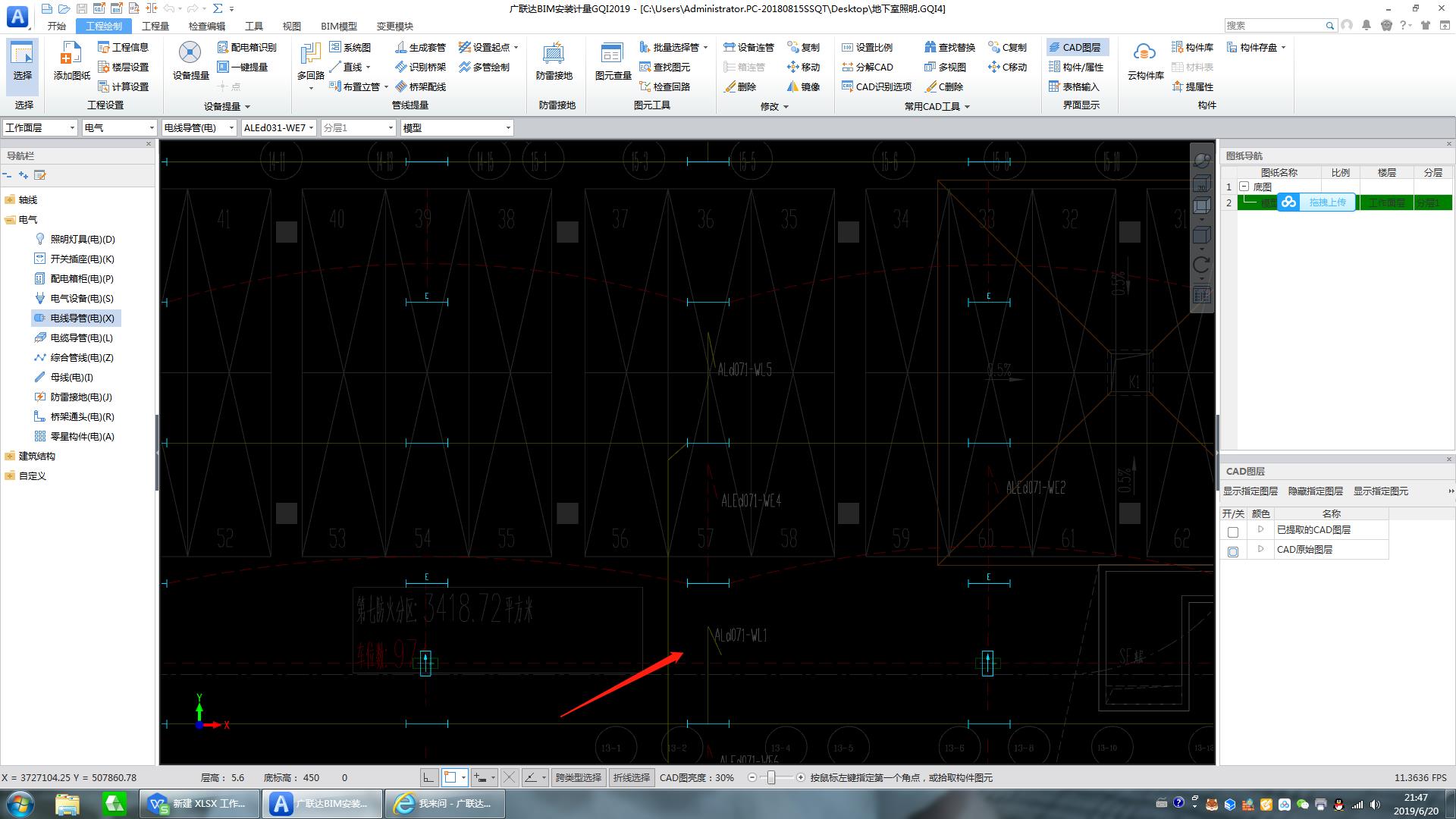
Task: Click 表格输入 tool
Action: pyautogui.click(x=1073, y=86)
